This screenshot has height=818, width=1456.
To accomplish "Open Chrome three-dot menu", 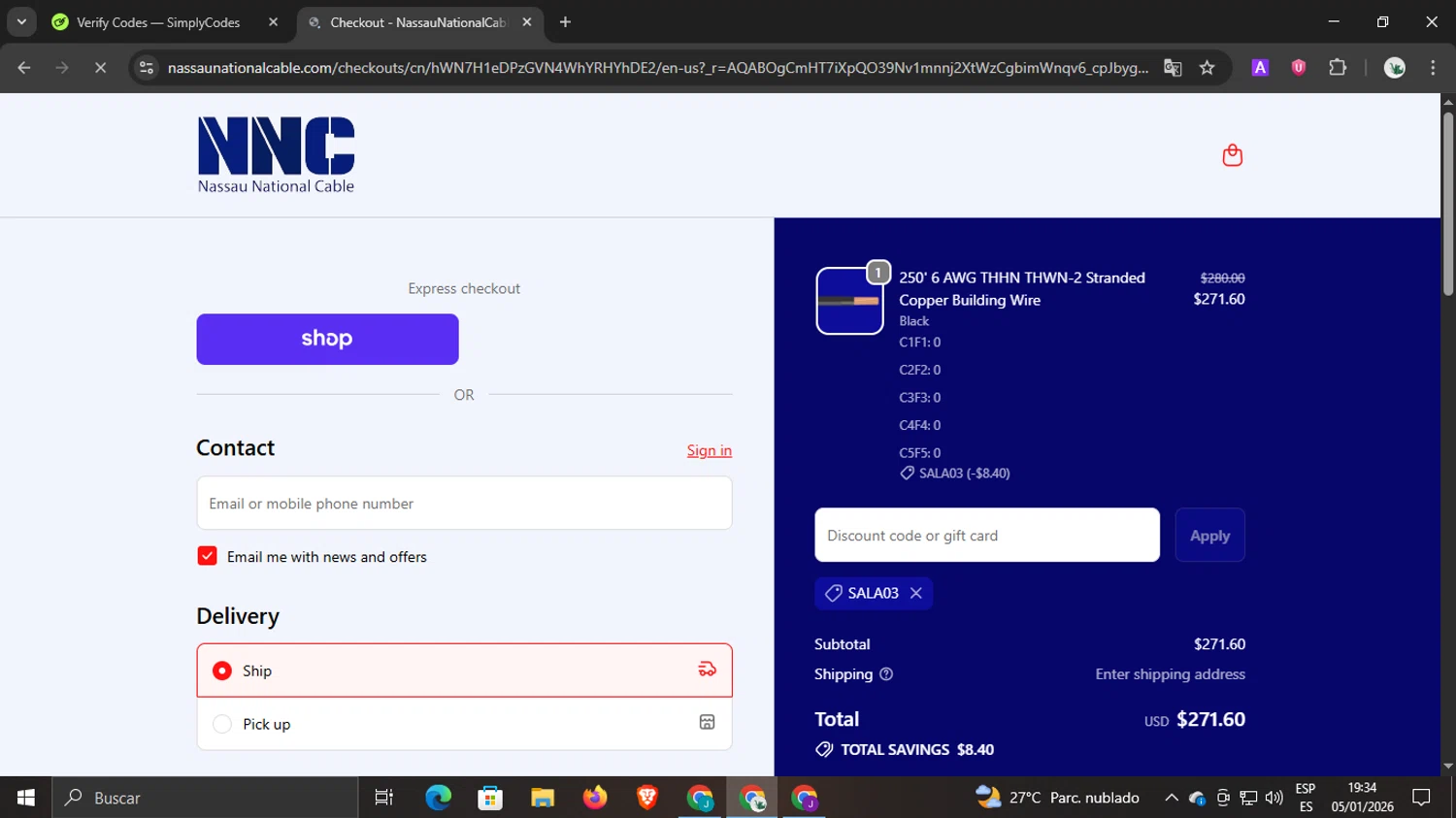I will click(1433, 68).
